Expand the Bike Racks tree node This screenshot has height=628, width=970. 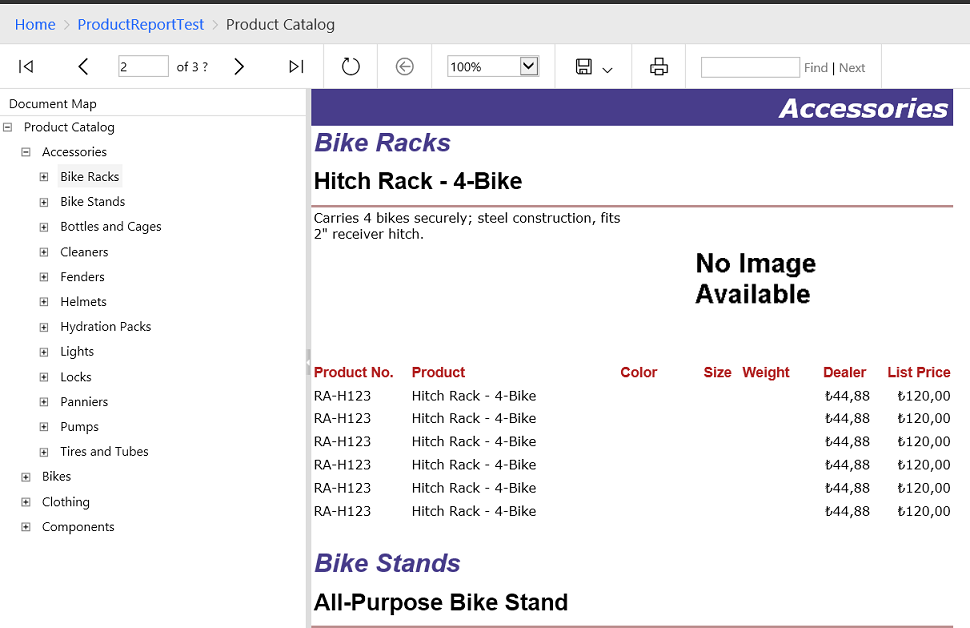click(44, 177)
